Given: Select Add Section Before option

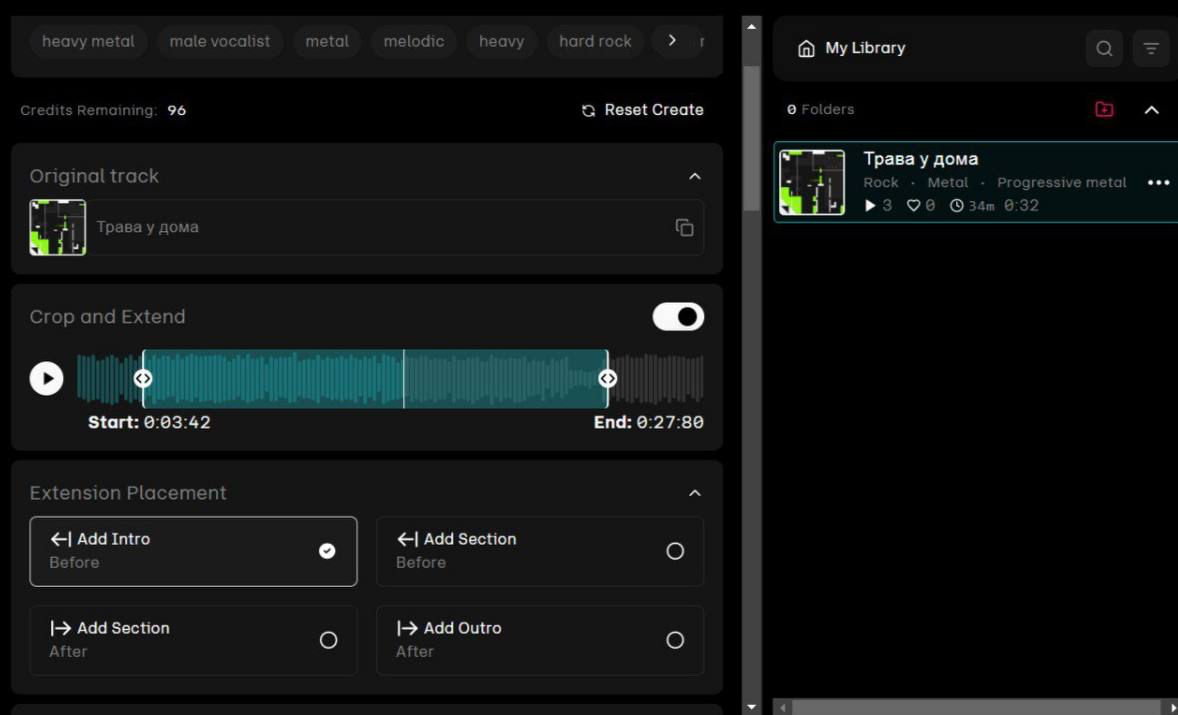Looking at the screenshot, I should pyautogui.click(x=540, y=551).
